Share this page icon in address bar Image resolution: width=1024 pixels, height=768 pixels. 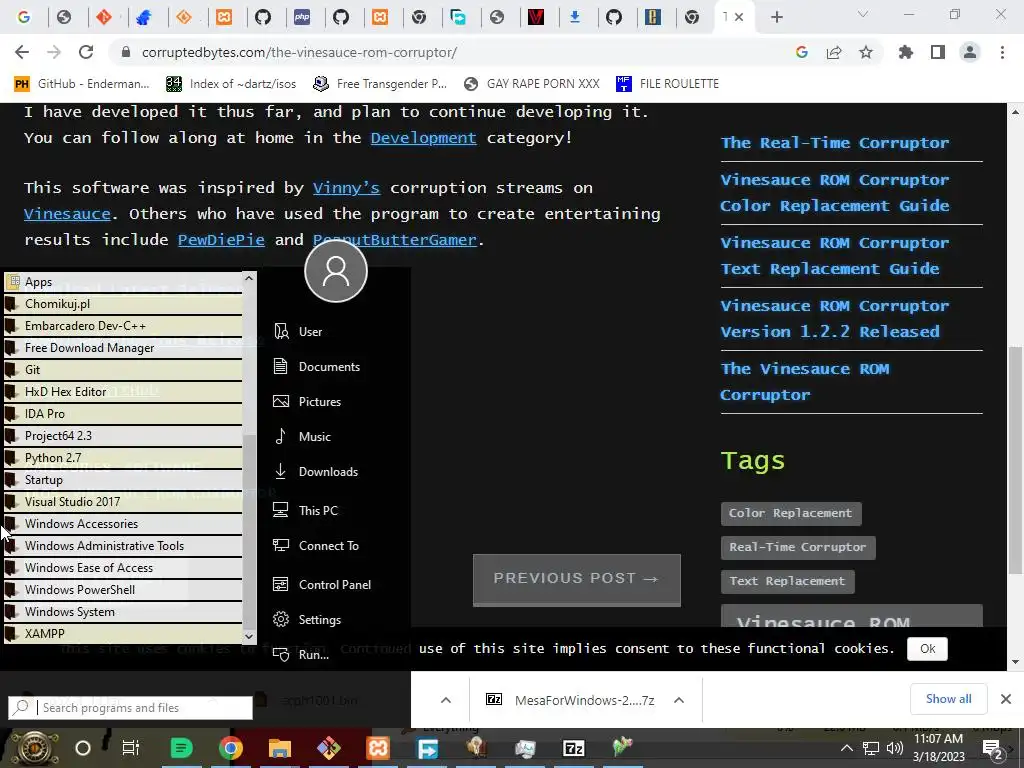pyautogui.click(x=834, y=52)
